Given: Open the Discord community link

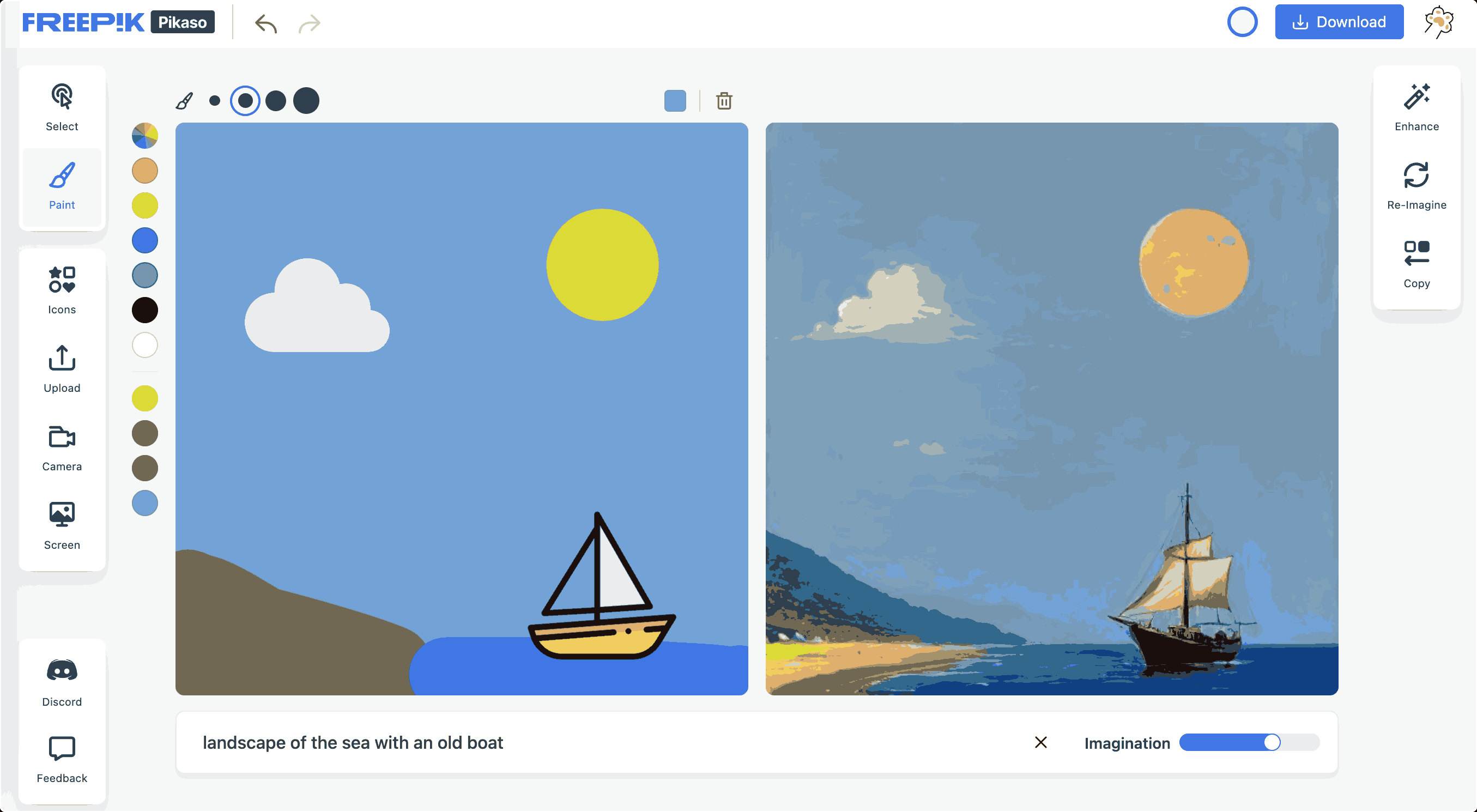Looking at the screenshot, I should pos(62,682).
